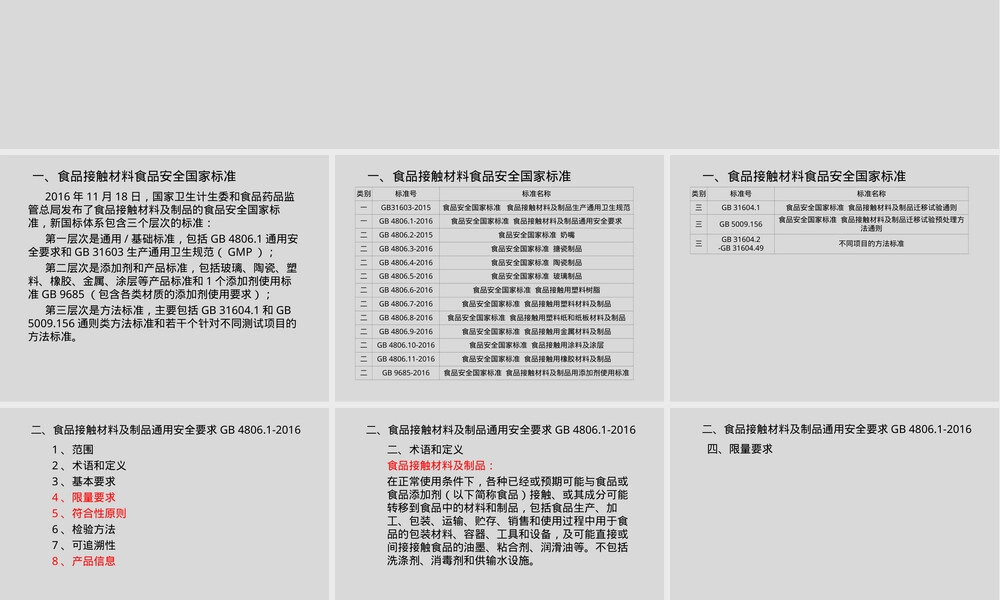1000x600 pixels.
Task: Click table cell 'GB 31604.2 -GB 31604.49'
Action: pyautogui.click(x=740, y=244)
